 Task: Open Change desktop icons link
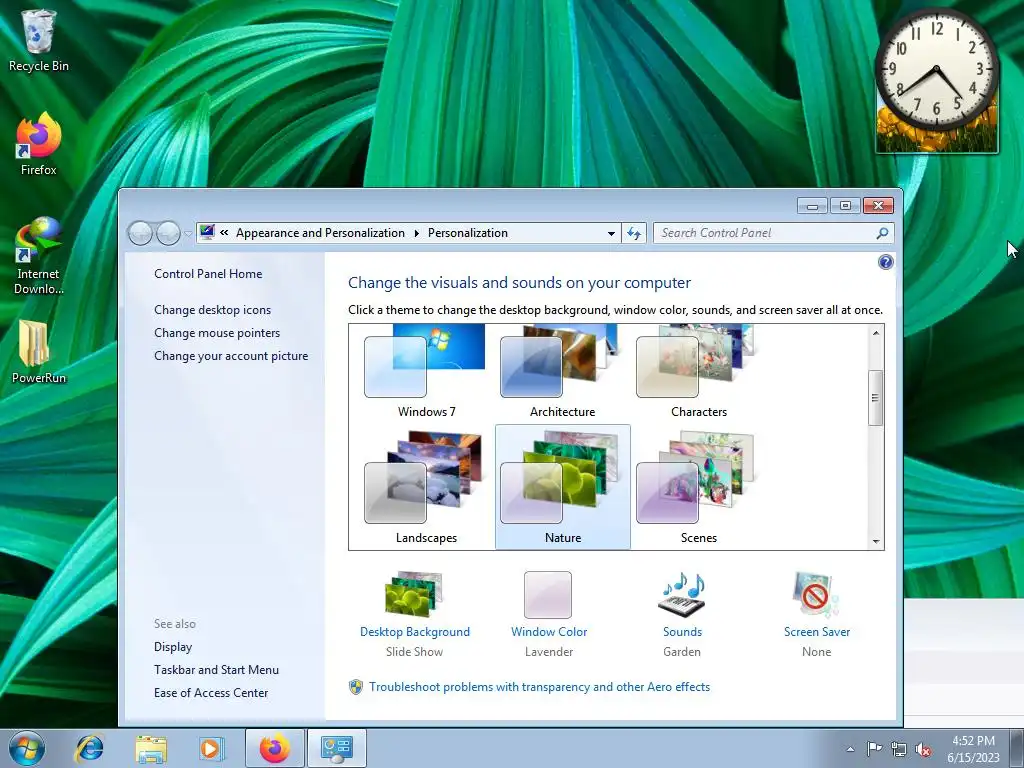pyautogui.click(x=212, y=310)
